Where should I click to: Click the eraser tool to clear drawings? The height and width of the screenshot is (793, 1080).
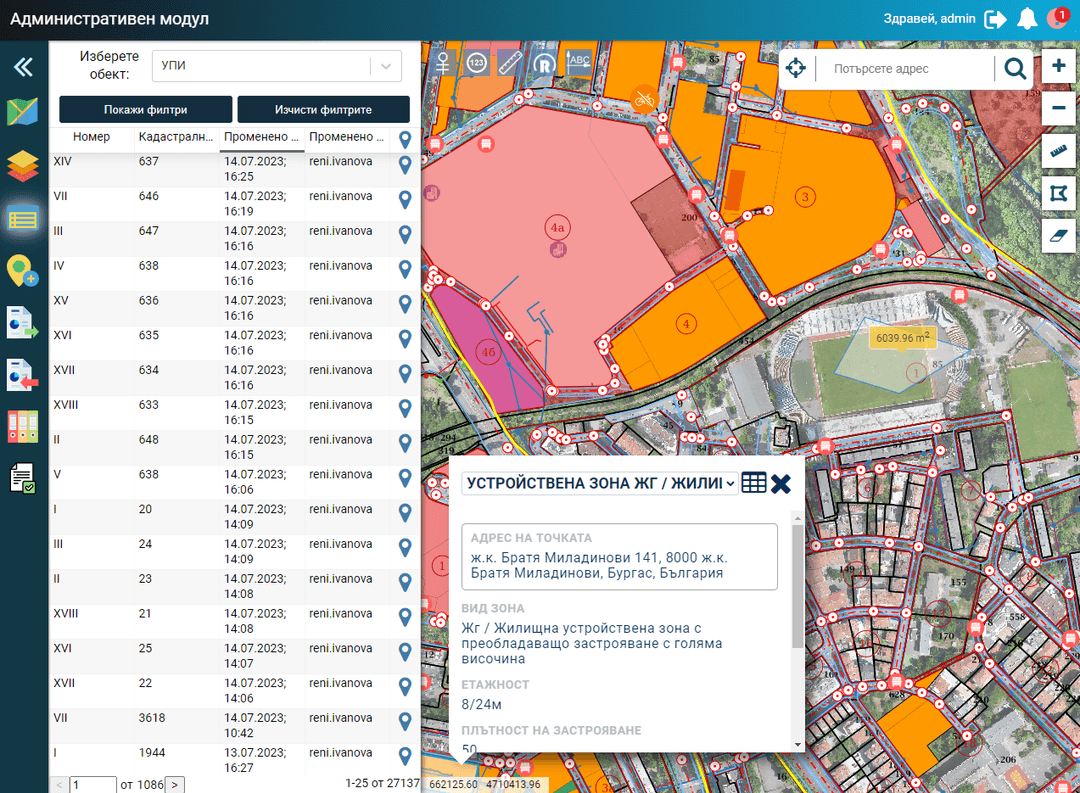tap(1058, 237)
